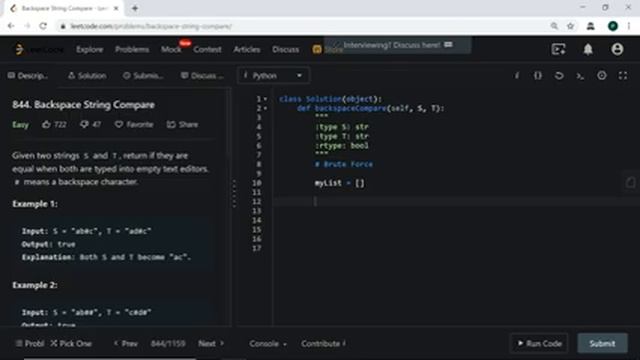Open the Articles menu item
Viewport: 640px width, 360px height.
(247, 49)
